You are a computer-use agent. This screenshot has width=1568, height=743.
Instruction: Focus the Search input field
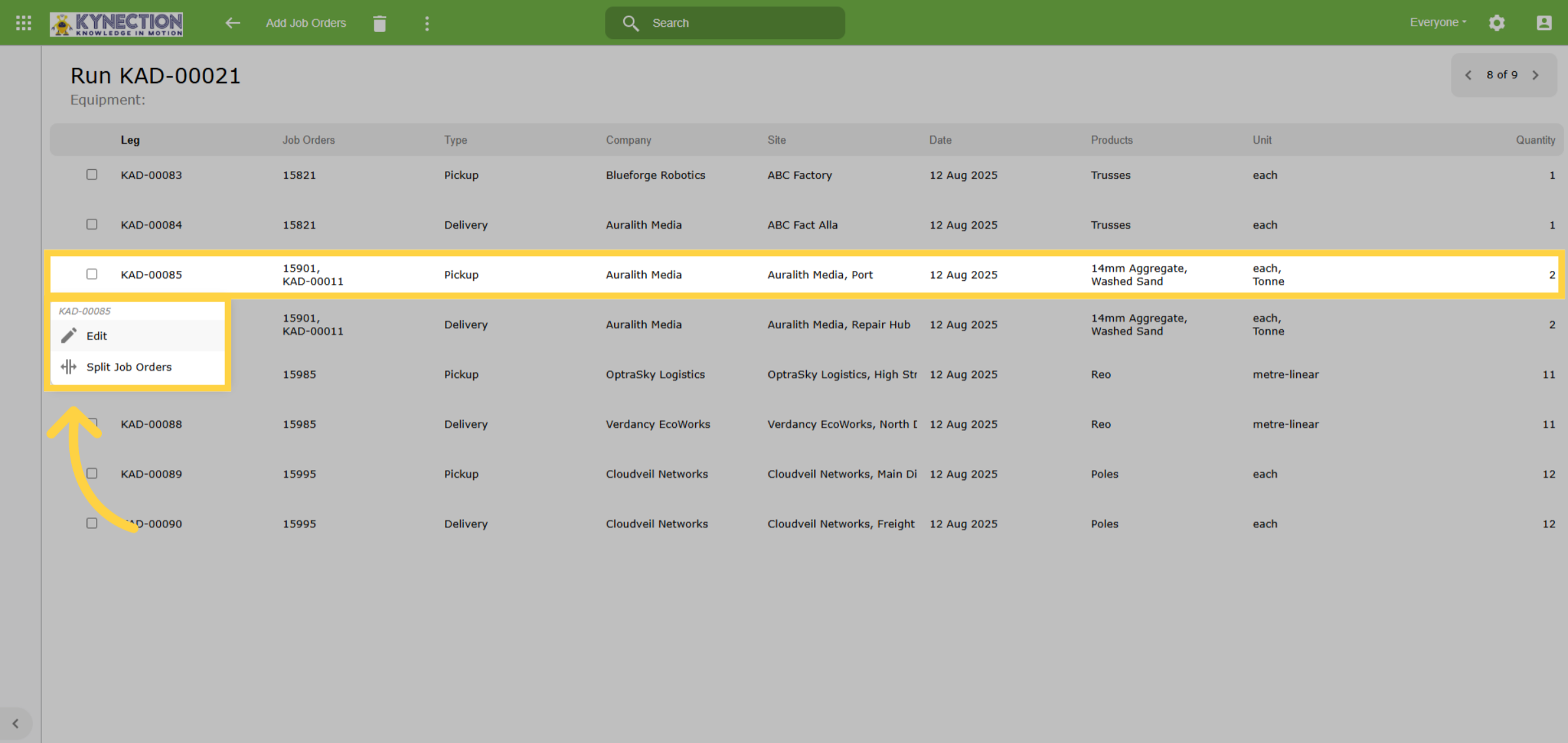pos(725,23)
